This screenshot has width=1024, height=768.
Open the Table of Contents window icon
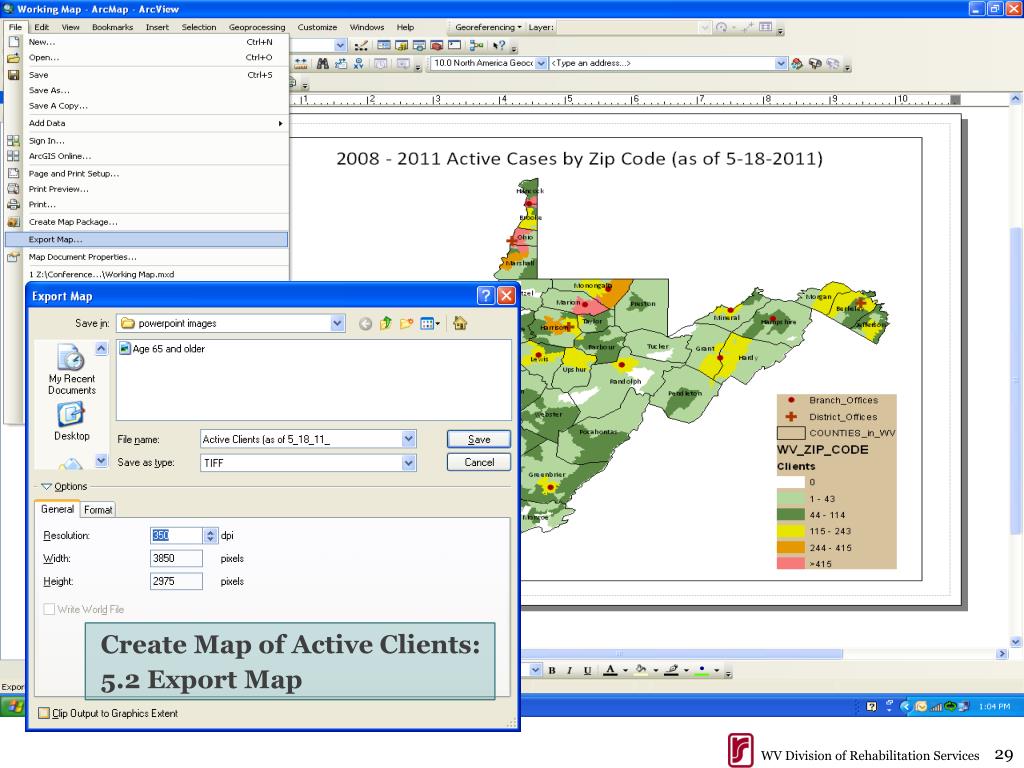coord(384,45)
